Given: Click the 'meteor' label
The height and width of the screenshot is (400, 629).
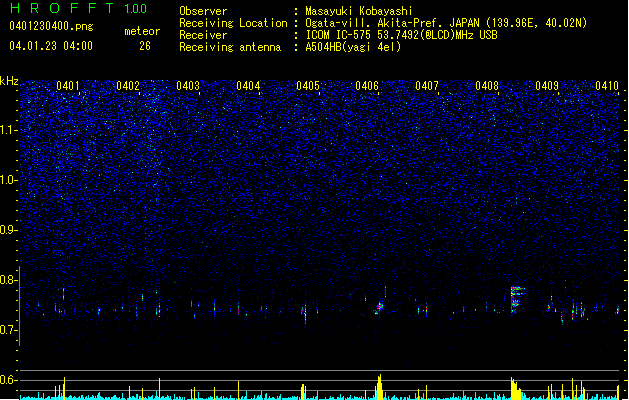Looking at the screenshot, I should tap(142, 31).
